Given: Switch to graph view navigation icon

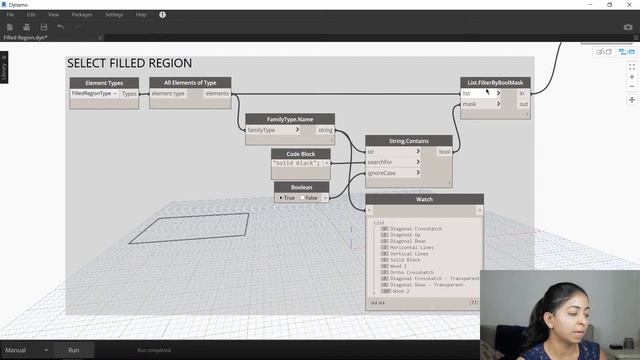Looking at the screenshot, I should pos(627,52).
